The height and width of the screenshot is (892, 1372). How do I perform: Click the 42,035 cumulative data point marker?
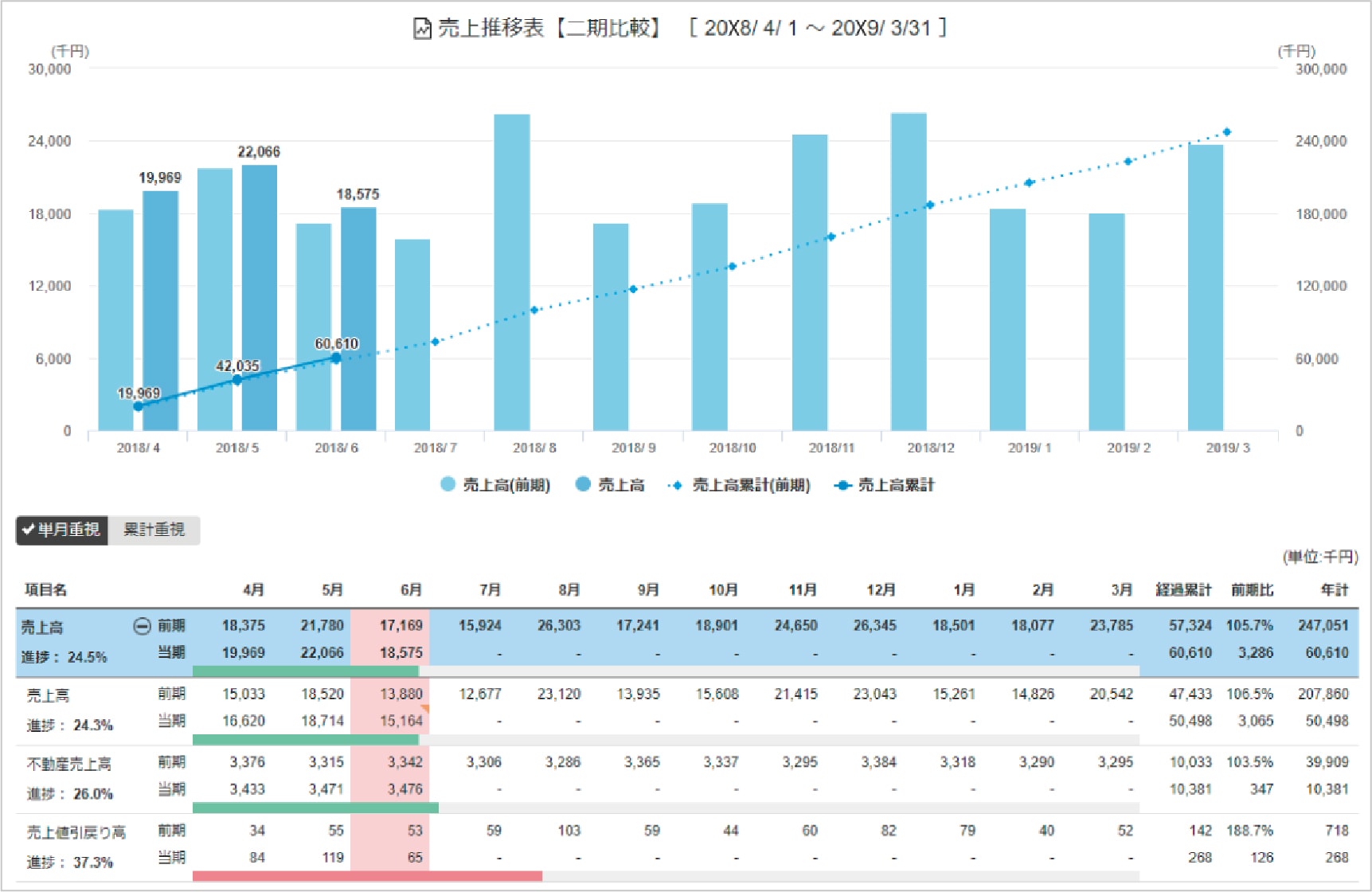click(236, 380)
